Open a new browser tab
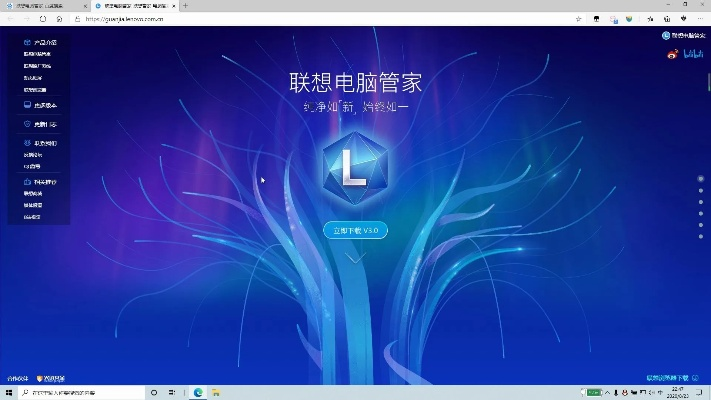Viewport: 711px width, 400px height. click(x=185, y=5)
